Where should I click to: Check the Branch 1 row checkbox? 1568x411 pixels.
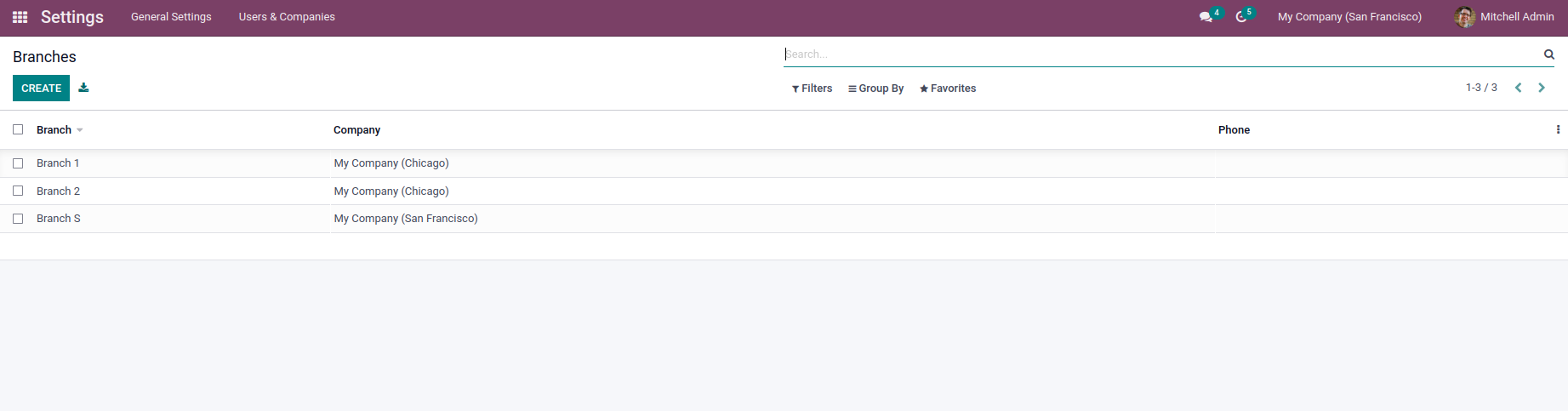coord(18,163)
